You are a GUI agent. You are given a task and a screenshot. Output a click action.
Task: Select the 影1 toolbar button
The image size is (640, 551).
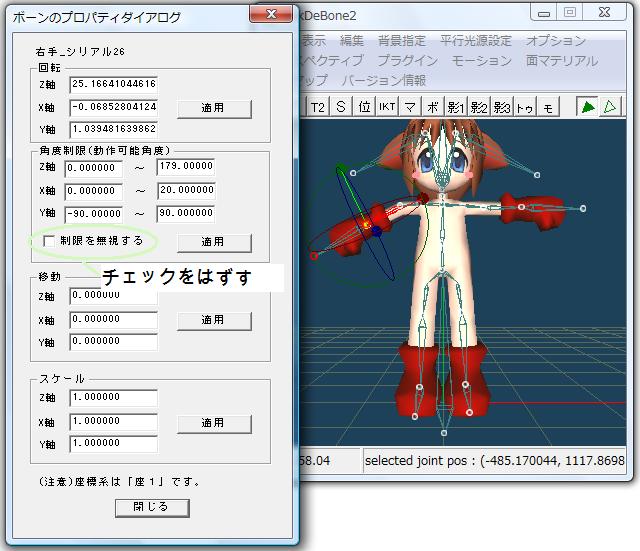click(456, 106)
